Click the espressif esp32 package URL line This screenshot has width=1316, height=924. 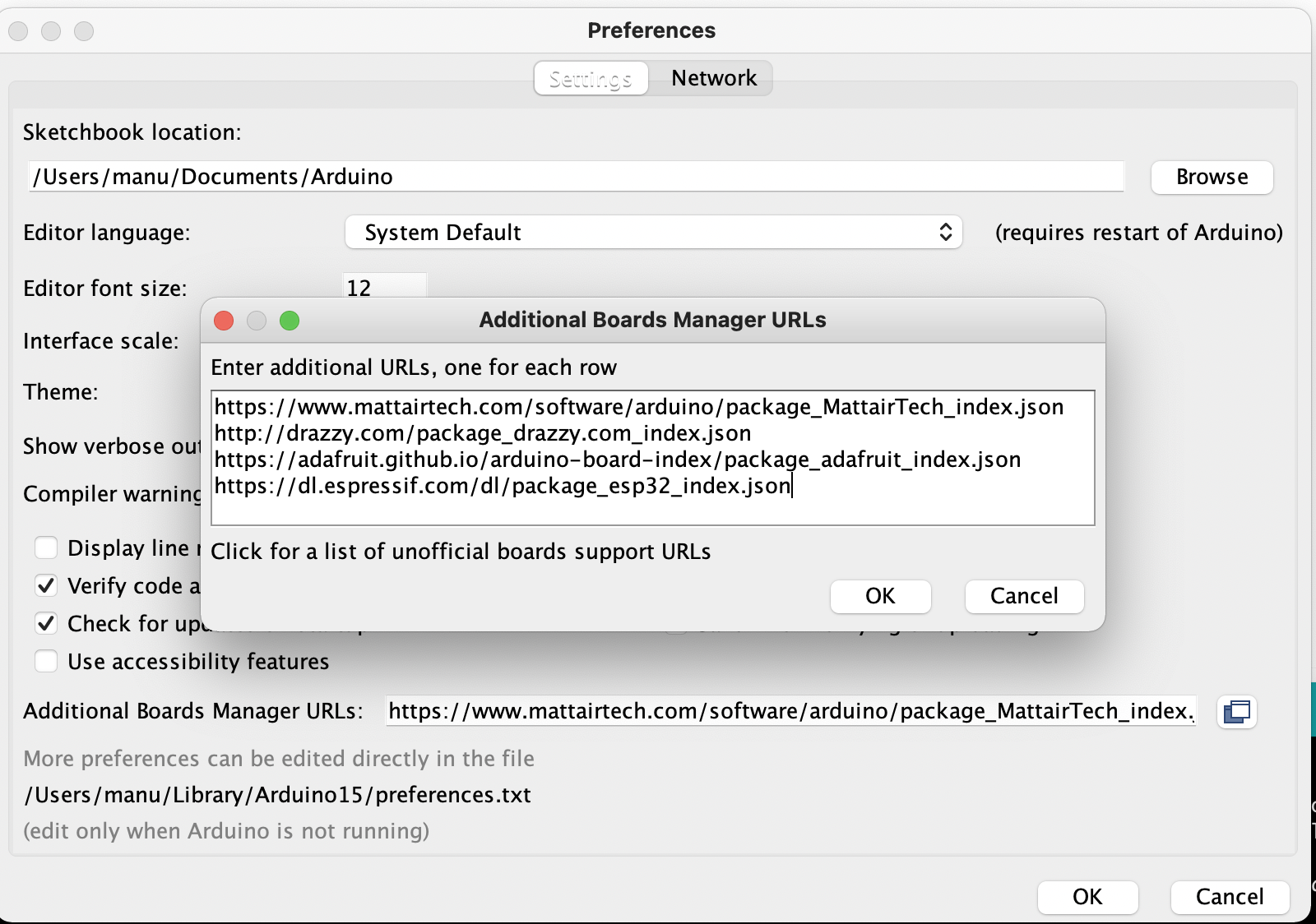503,486
